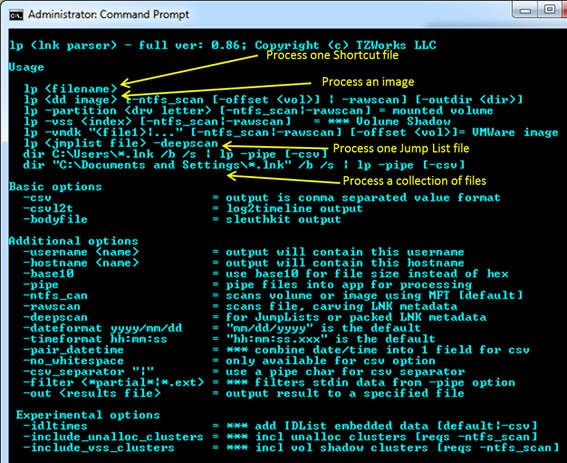Click the '-include_unalloc_clusters' option

tap(113, 437)
